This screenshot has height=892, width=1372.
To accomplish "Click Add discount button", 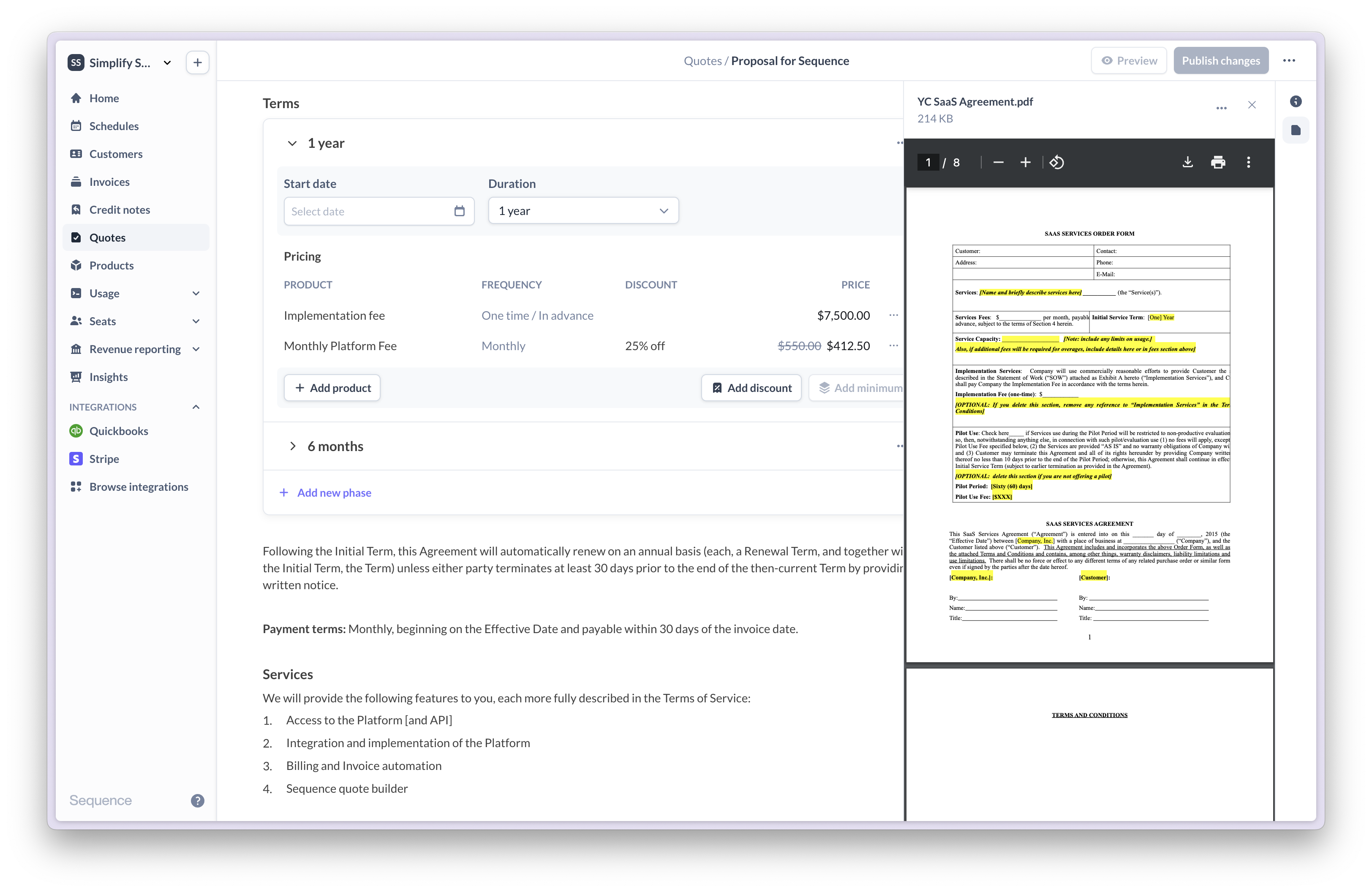I will pos(751,388).
